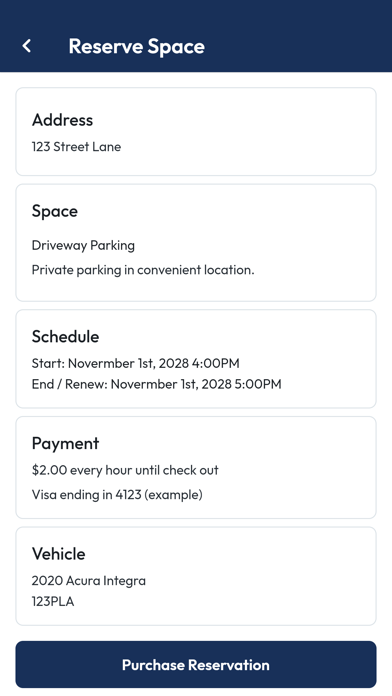Tap the 2020 Acura Integra vehicle entry
392x696 pixels.
coord(88,581)
